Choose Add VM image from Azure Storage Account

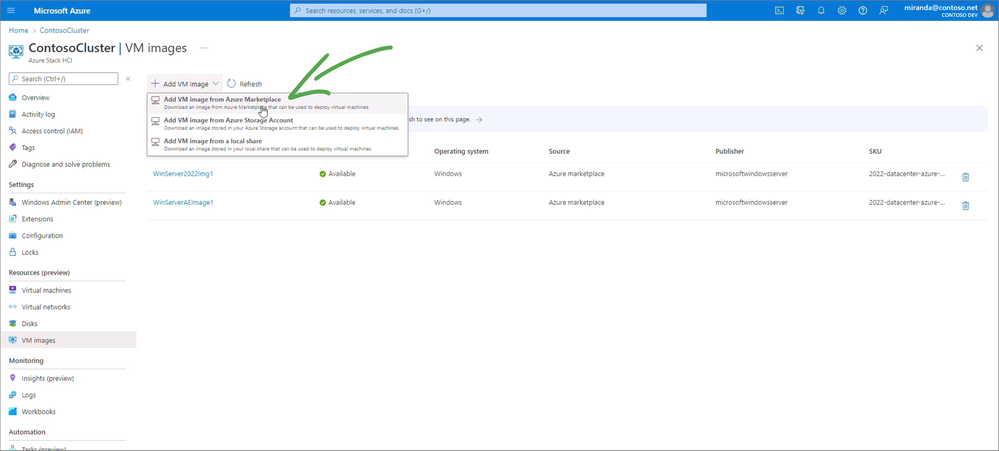click(277, 124)
